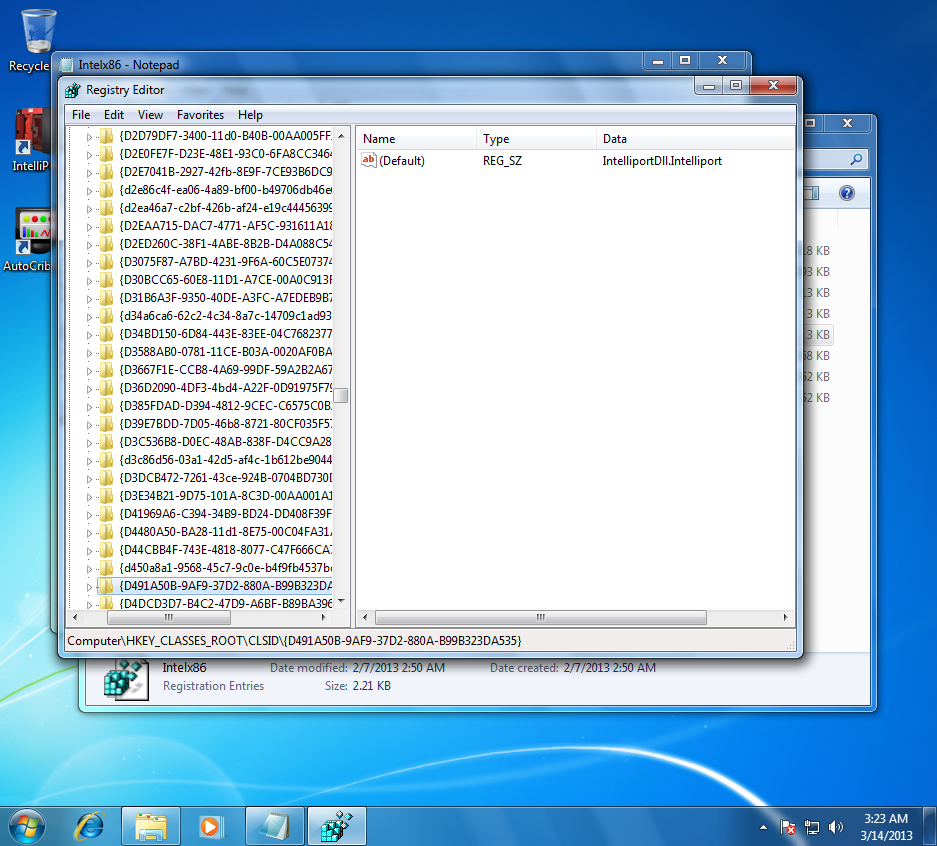937x846 pixels.
Task: Select the {d2ea46a7-c2bf-426b key
Action: point(226,208)
